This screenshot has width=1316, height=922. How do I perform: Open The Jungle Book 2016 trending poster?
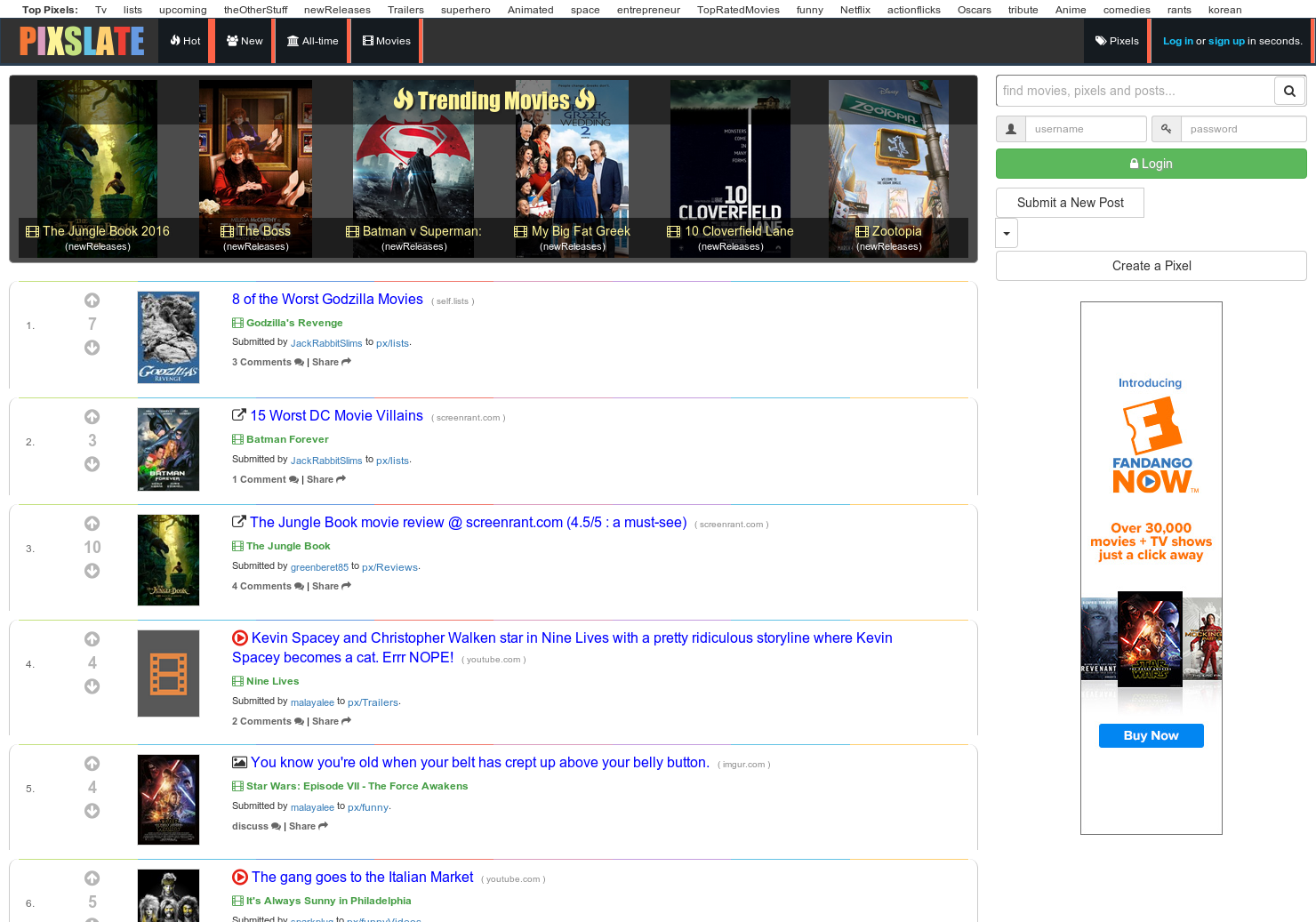98,169
